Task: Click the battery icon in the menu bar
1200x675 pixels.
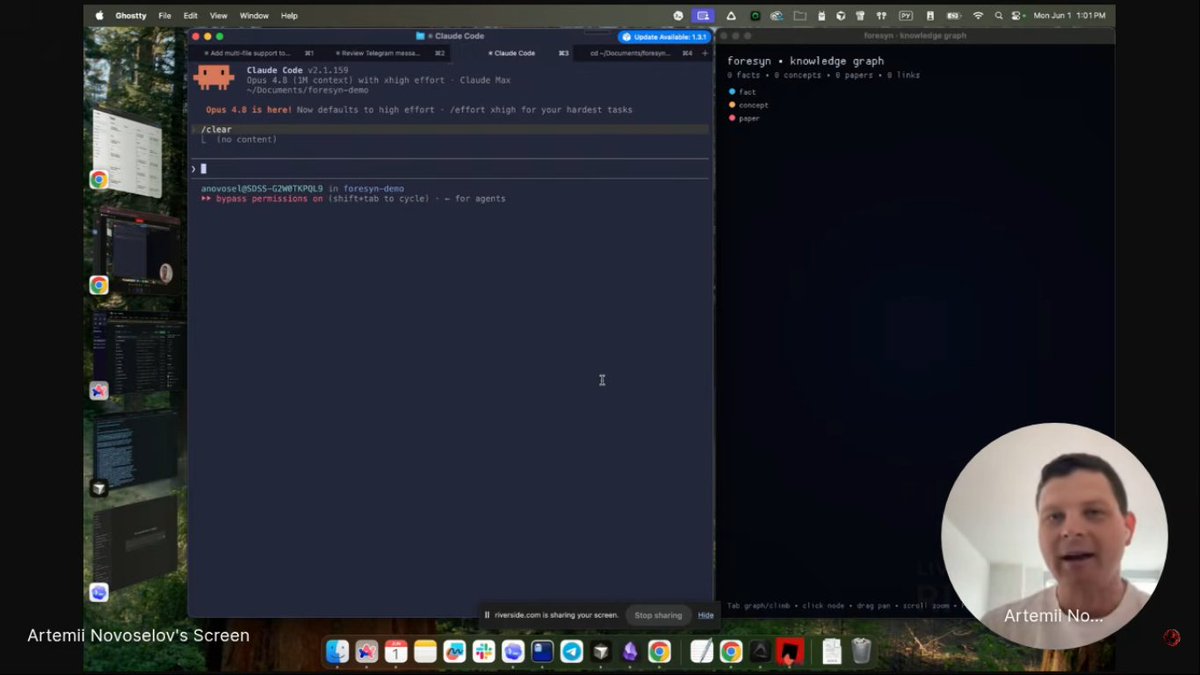Action: pos(952,16)
